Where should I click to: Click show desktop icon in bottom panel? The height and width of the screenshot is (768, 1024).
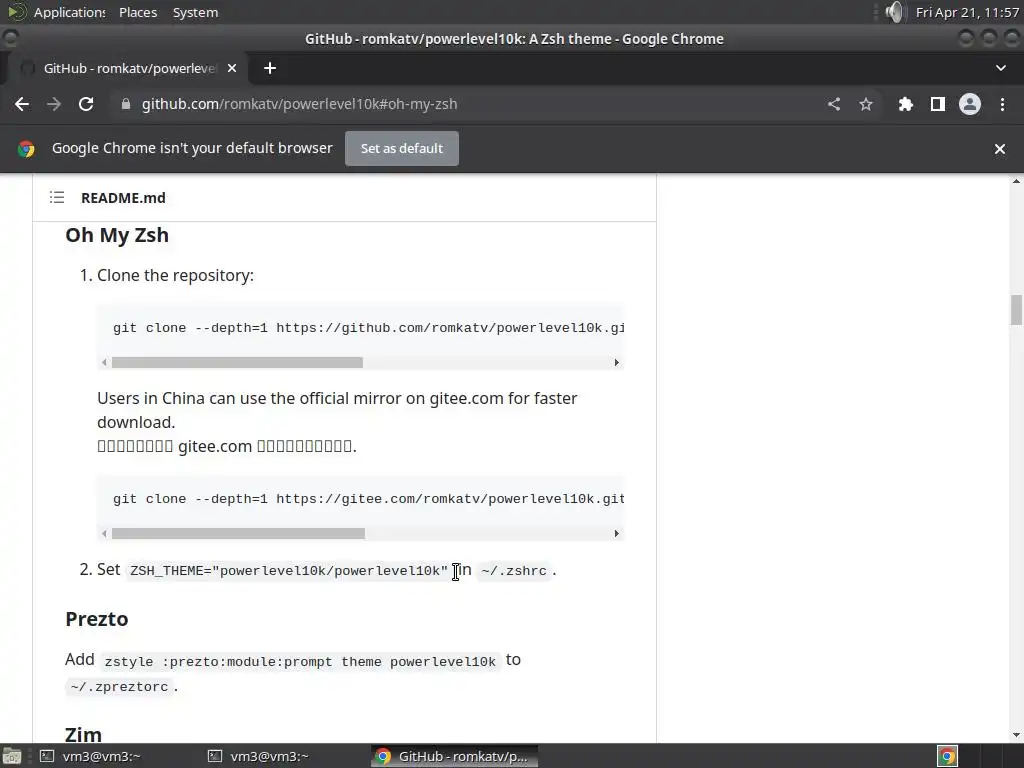pos(11,756)
